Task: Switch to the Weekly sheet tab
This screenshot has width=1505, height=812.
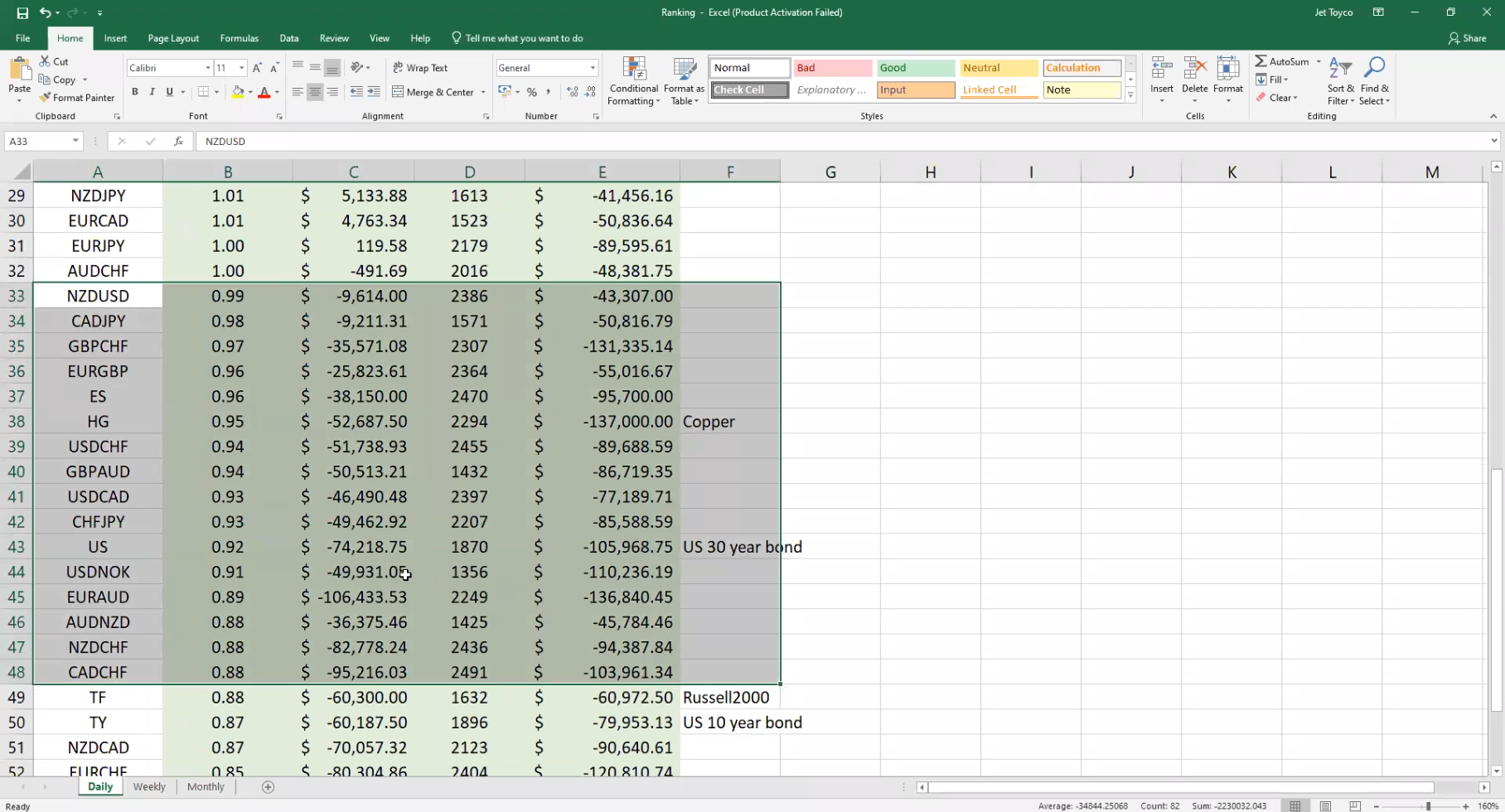Action: 149,787
